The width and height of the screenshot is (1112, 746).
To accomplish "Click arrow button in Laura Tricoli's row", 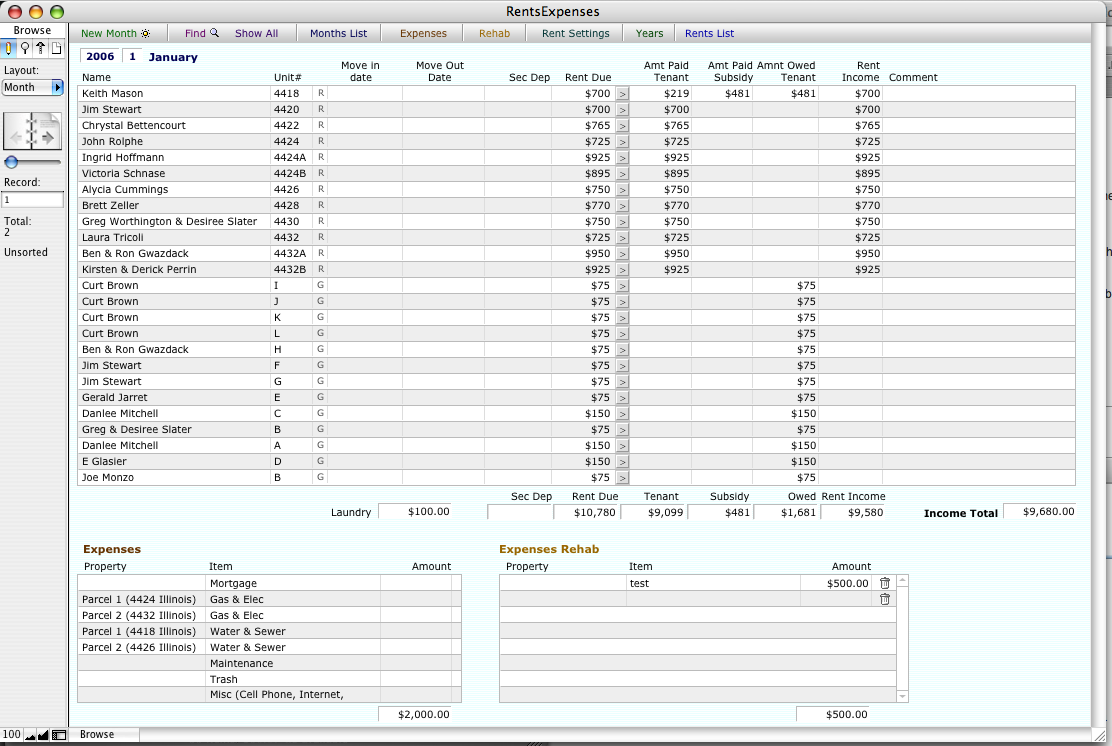I will (622, 238).
